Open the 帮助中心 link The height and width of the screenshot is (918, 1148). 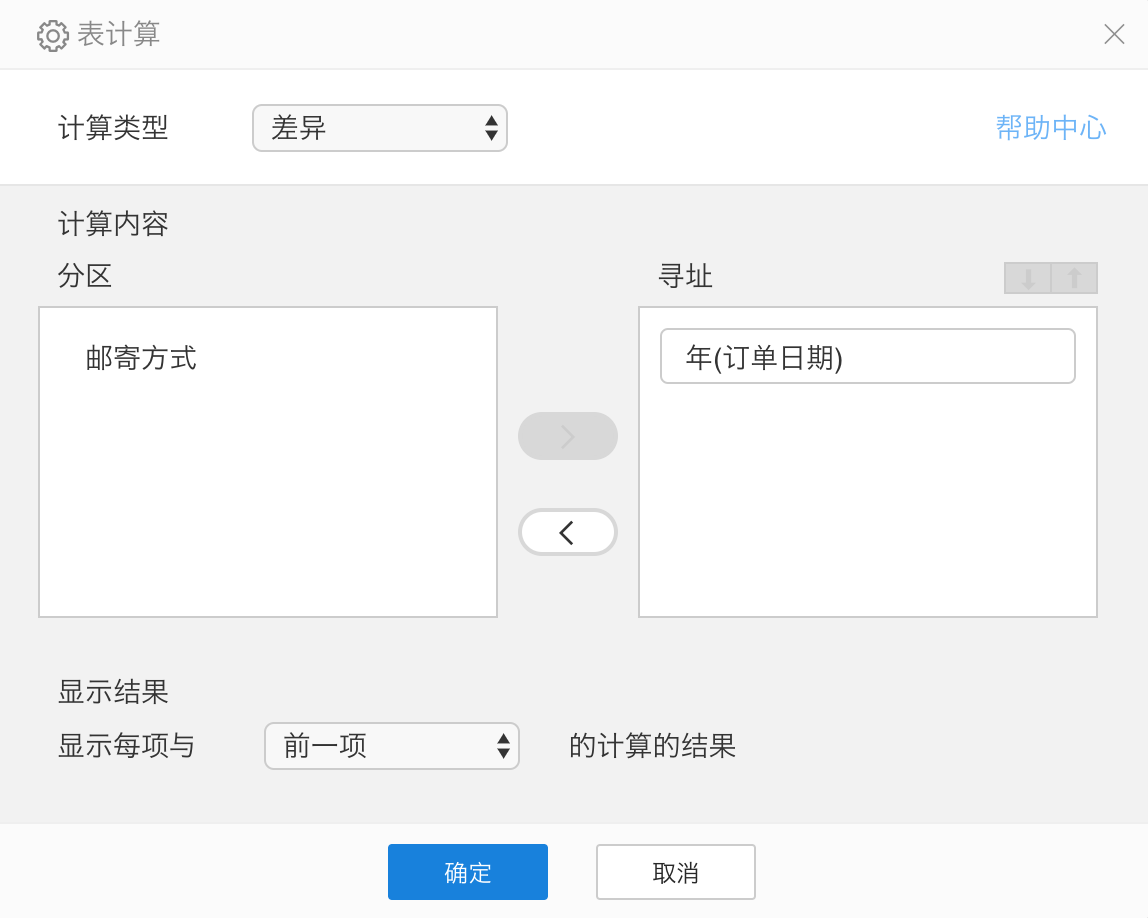pyautogui.click(x=1050, y=128)
